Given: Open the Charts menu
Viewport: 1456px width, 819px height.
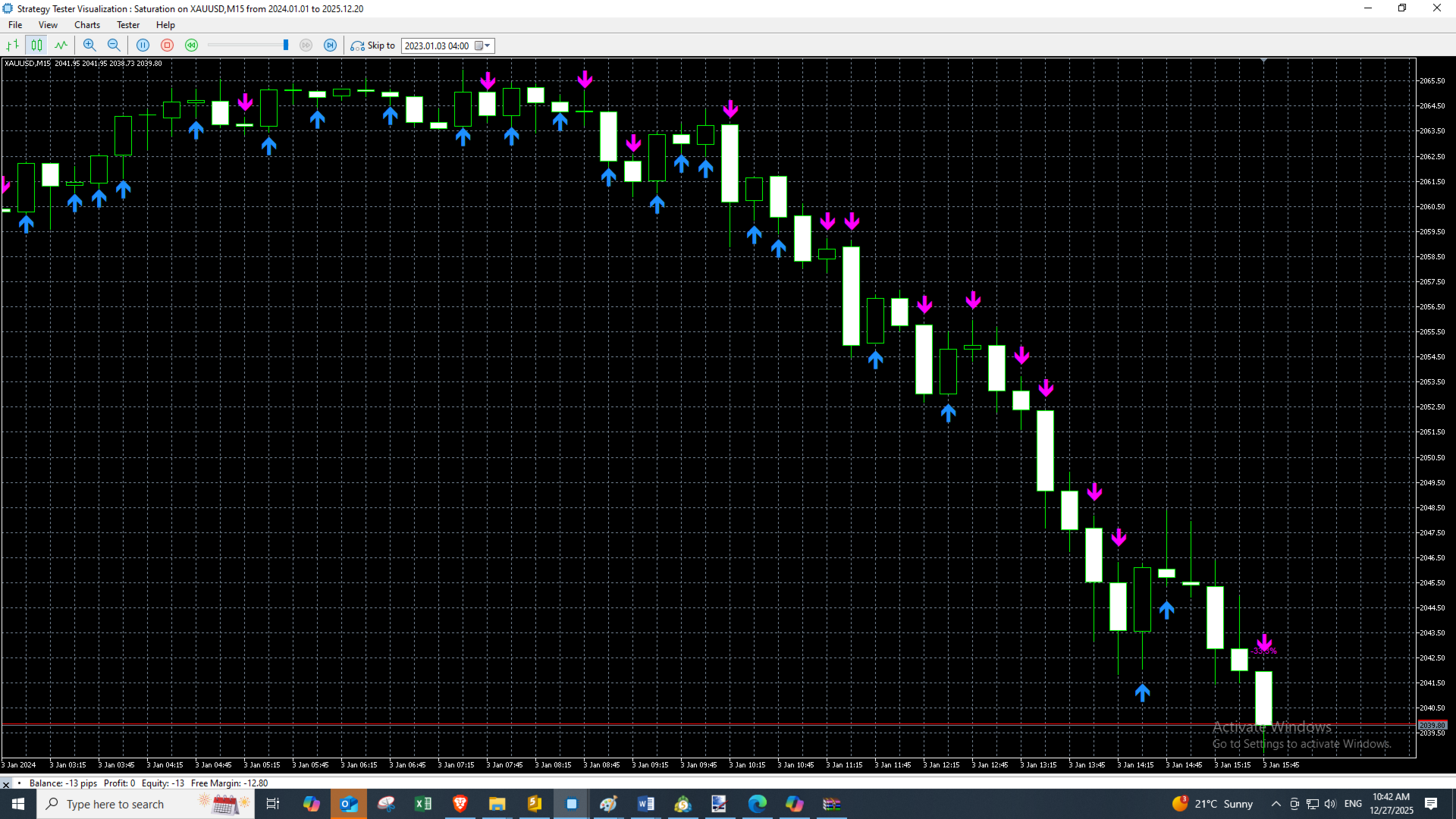Looking at the screenshot, I should 87,25.
